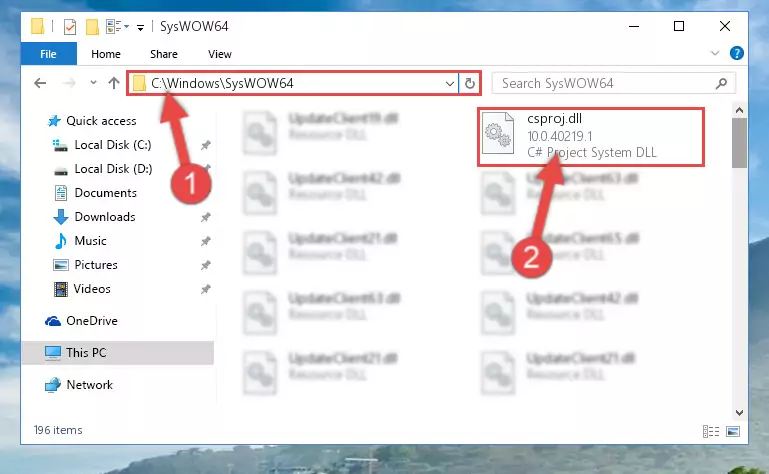This screenshot has height=474, width=769.
Task: Click New Folder icon in quick toolbar
Action: pyautogui.click(x=92, y=26)
